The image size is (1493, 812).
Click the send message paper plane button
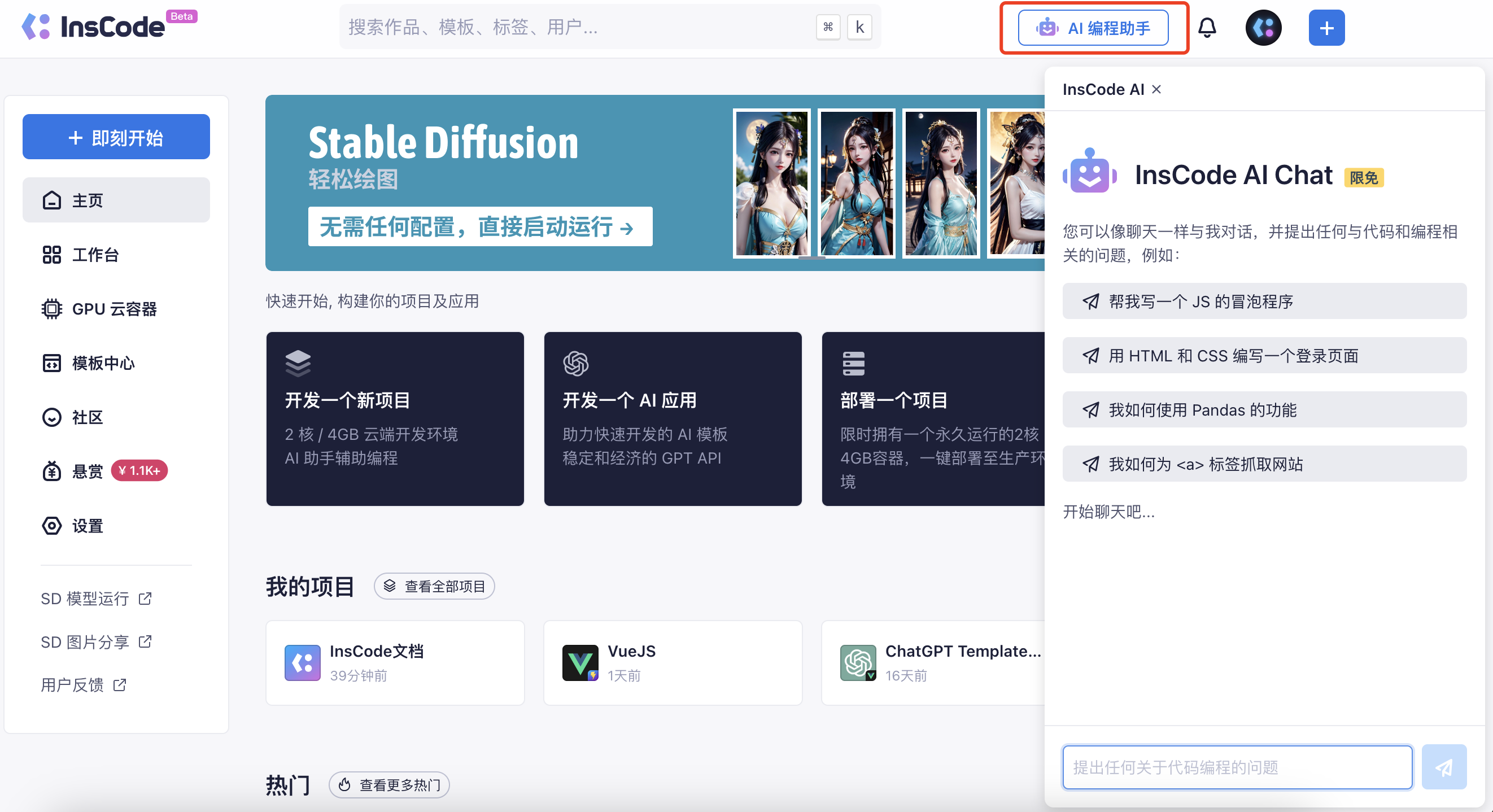[x=1444, y=767]
